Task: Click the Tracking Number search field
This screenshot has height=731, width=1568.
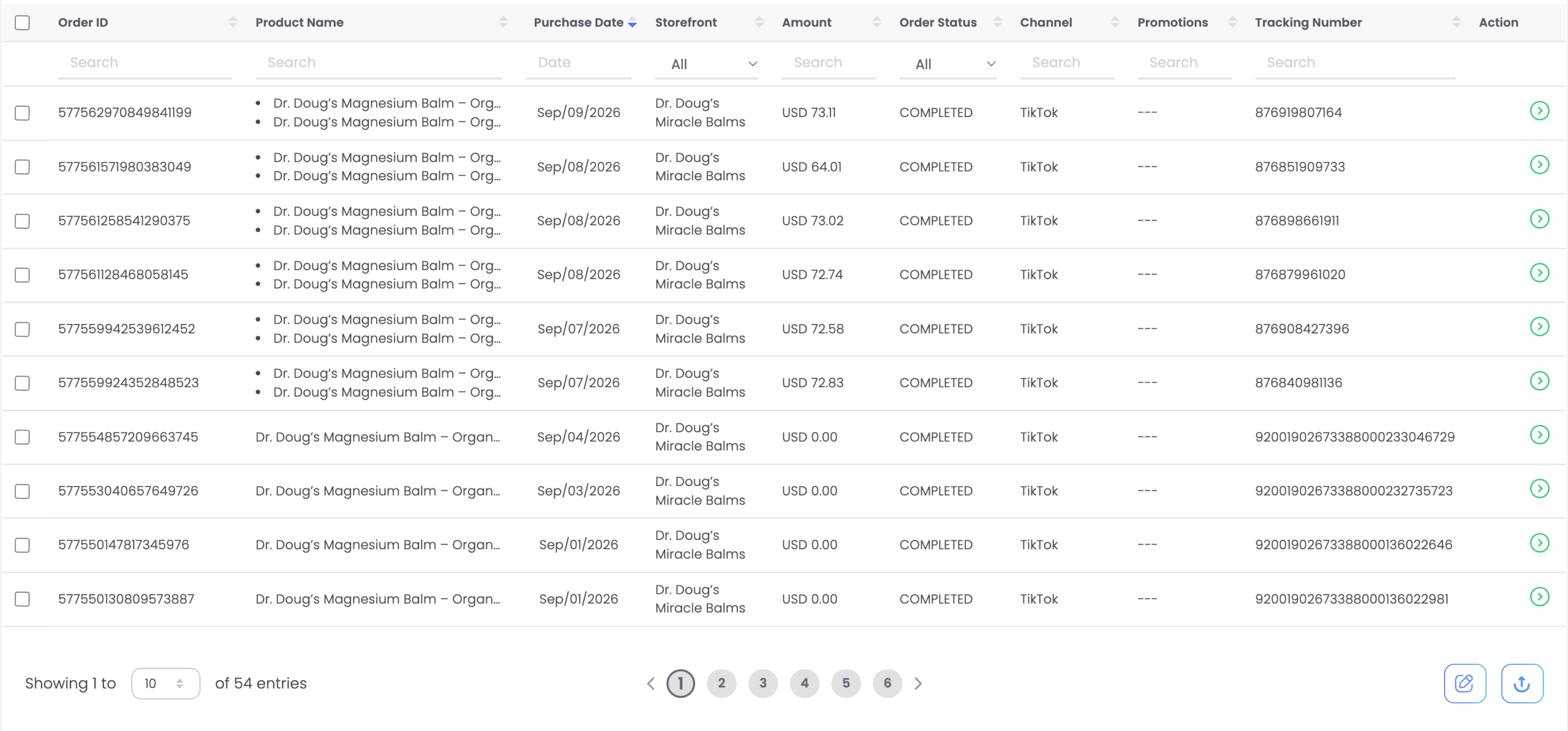Action: 1355,63
